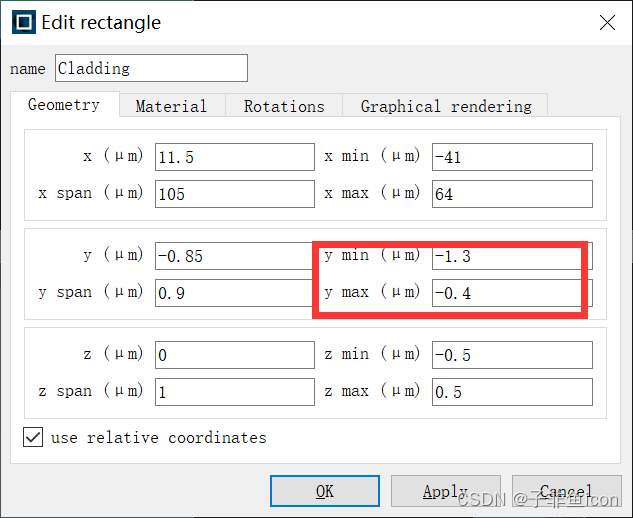633x518 pixels.
Task: Close the Edit rectangle dialog
Action: tap(607, 23)
